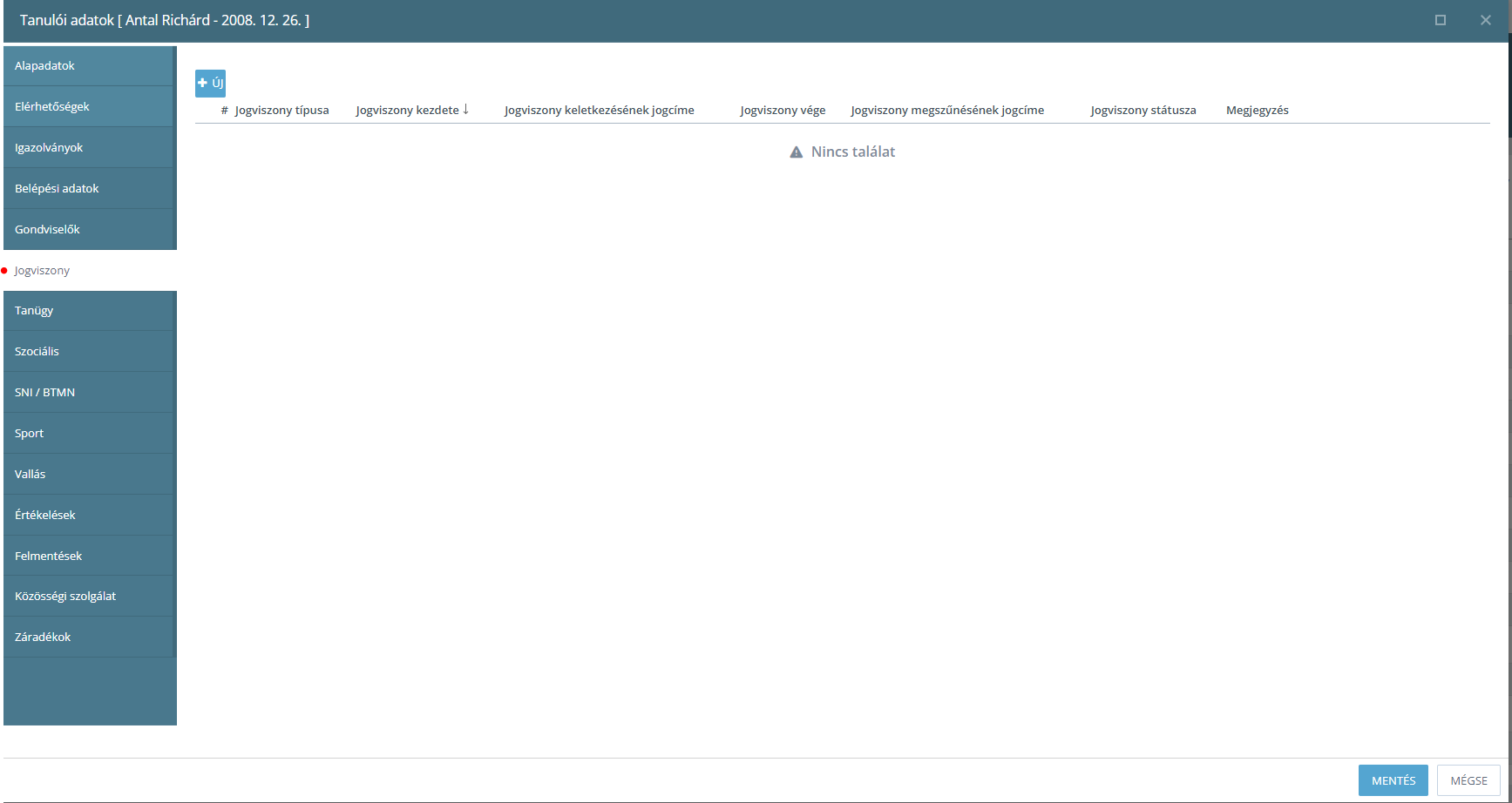Viewport: 1512px width, 803px height.
Task: Open the Belépési adatok tab
Action: point(90,189)
